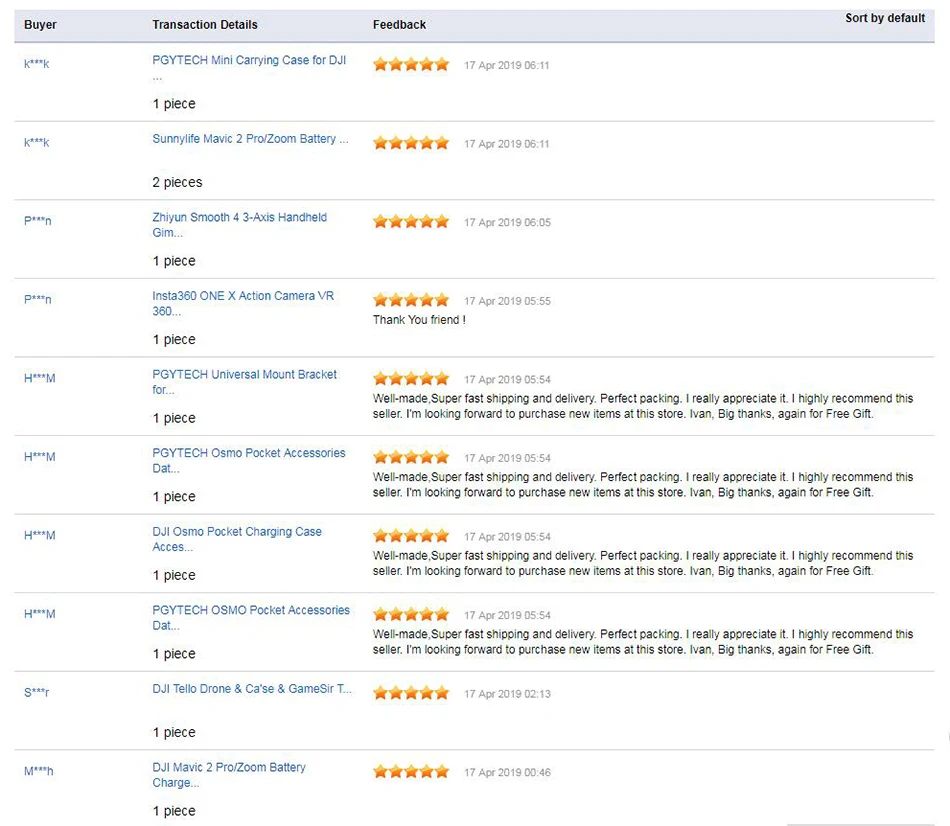Select the 'Thank You friend !' feedback text

419,320
